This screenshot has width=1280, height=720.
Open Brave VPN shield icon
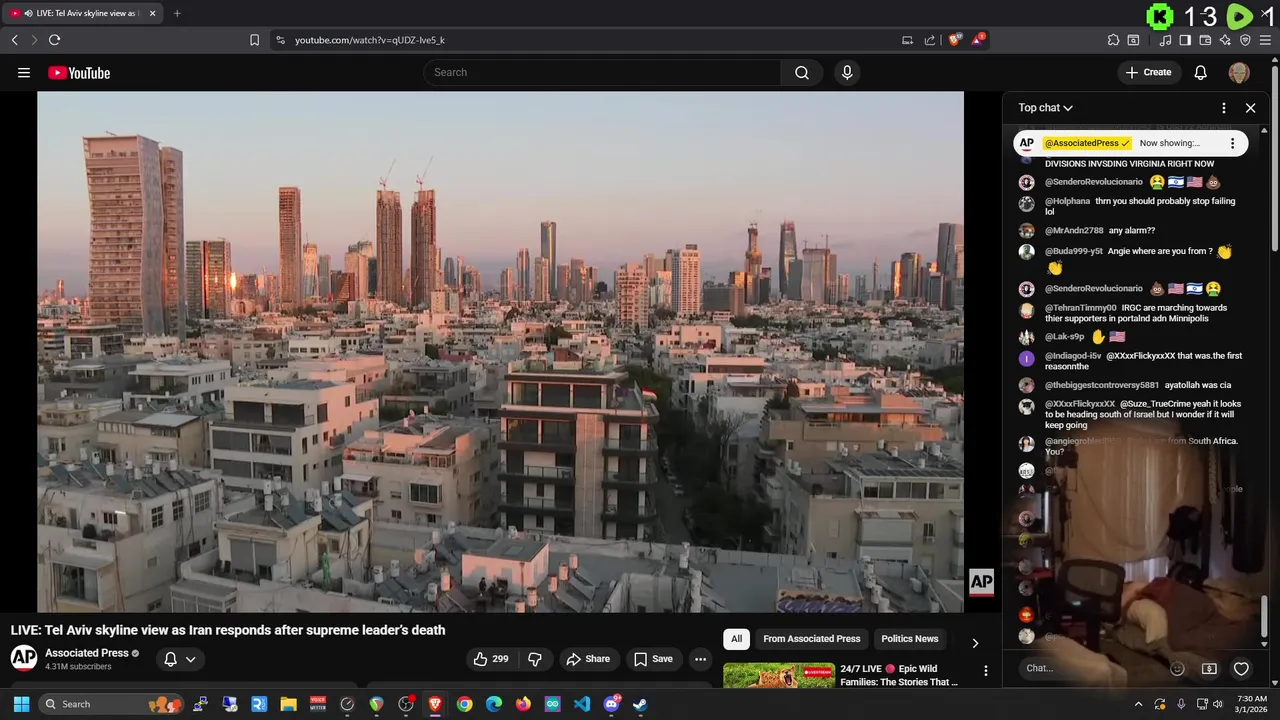point(1245,40)
